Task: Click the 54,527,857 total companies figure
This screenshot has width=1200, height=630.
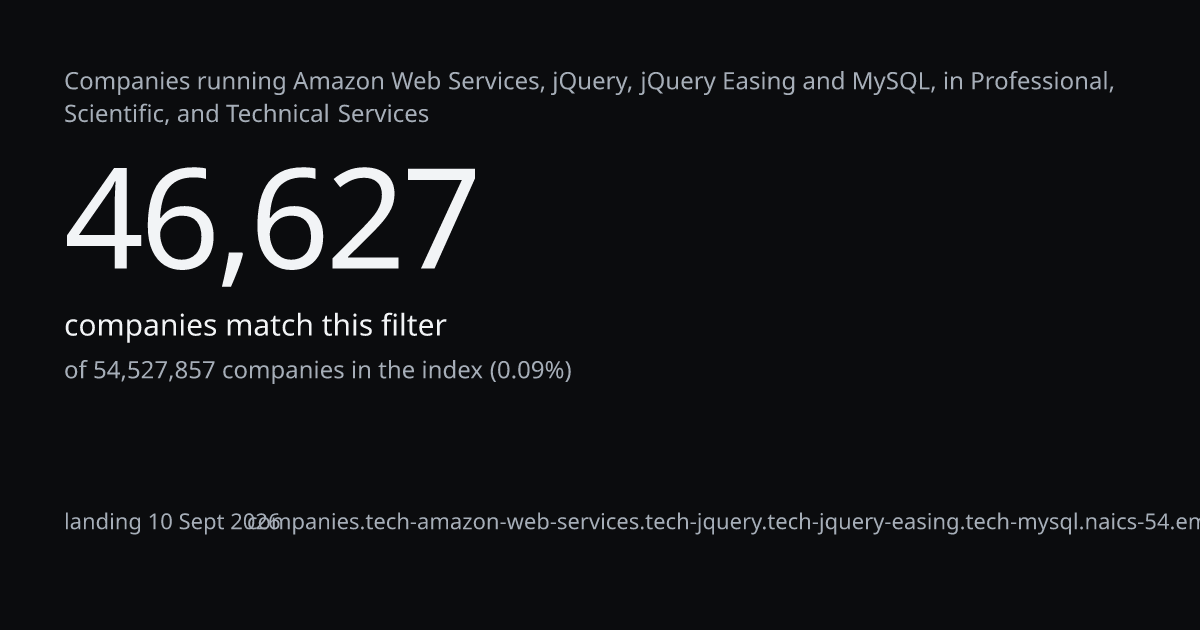Action: (154, 371)
